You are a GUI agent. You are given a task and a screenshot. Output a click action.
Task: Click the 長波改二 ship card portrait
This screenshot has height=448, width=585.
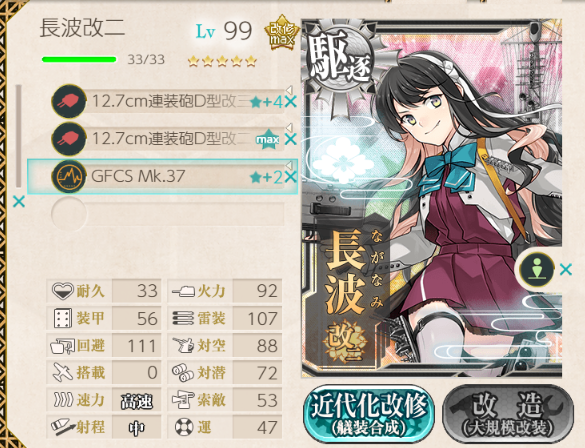[x=432, y=198]
